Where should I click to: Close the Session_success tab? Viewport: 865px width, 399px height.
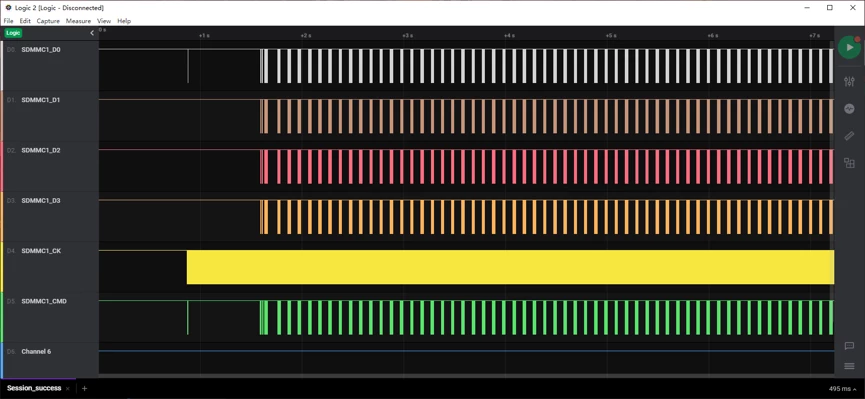coord(68,389)
